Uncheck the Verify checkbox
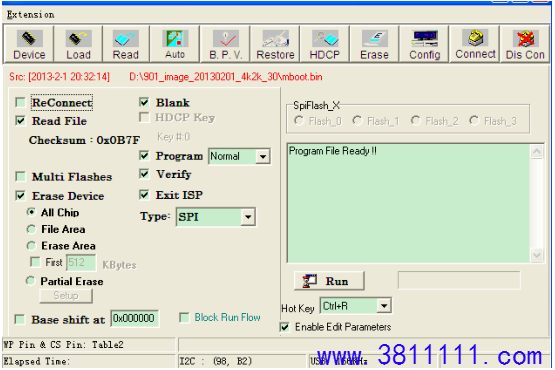The width and height of the screenshot is (555, 370). tap(144, 174)
